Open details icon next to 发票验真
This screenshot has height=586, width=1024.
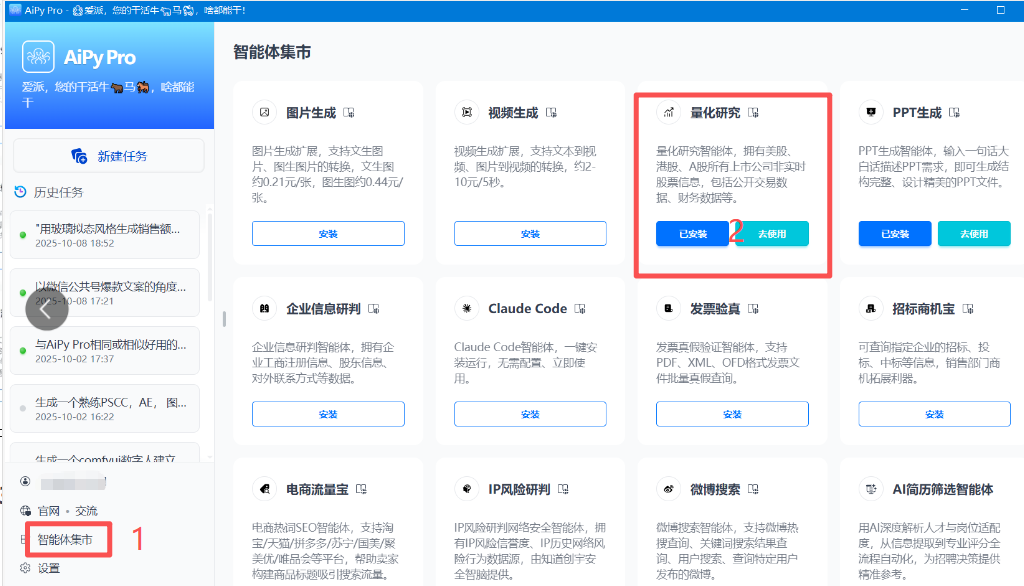pos(754,309)
